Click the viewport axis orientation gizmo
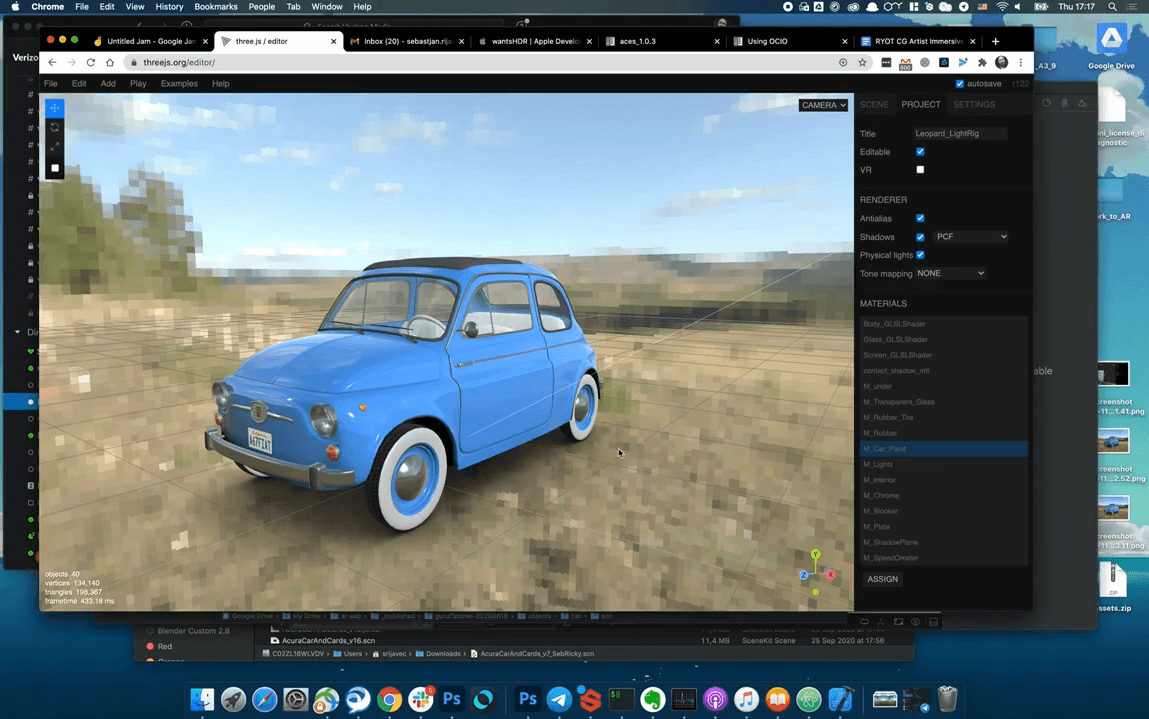 817,572
